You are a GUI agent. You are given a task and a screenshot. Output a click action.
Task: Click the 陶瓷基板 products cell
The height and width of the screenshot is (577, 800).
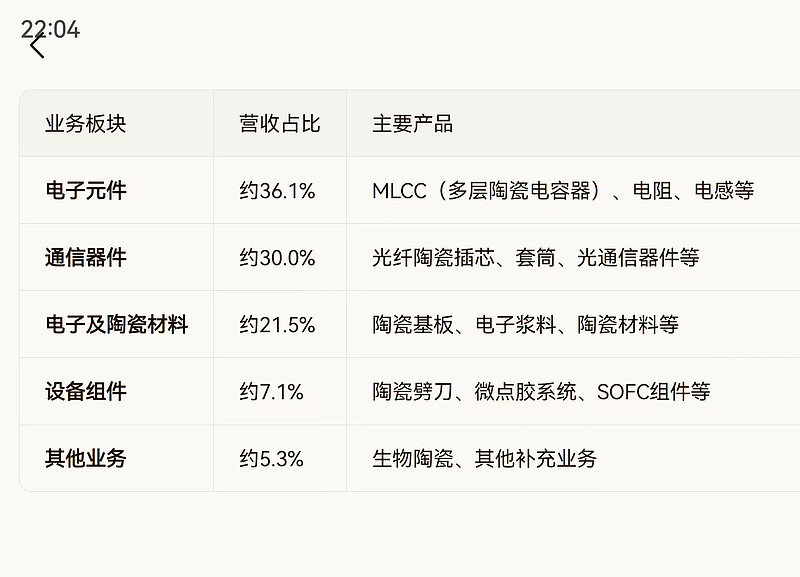pyautogui.click(x=525, y=325)
